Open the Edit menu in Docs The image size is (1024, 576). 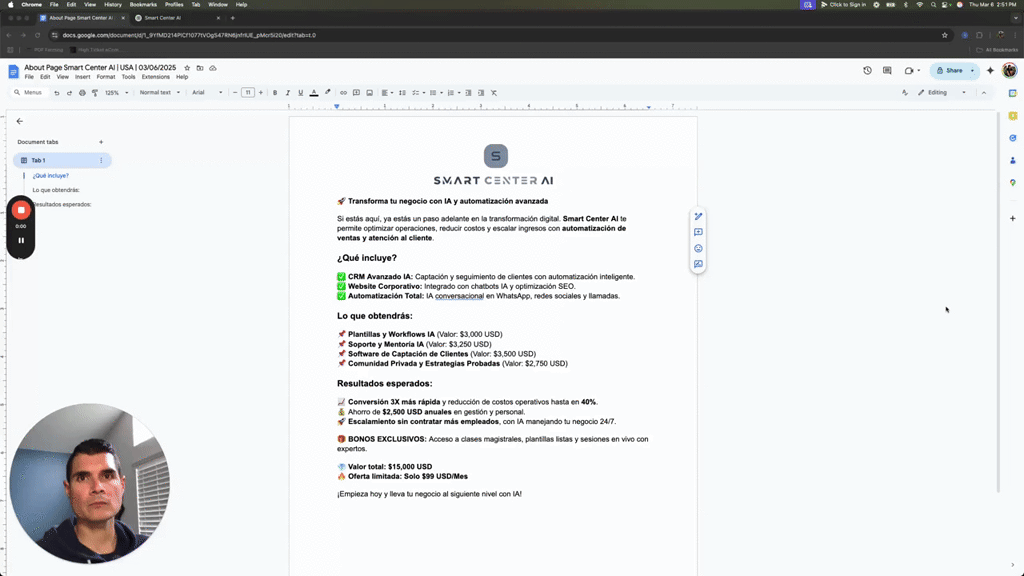45,77
